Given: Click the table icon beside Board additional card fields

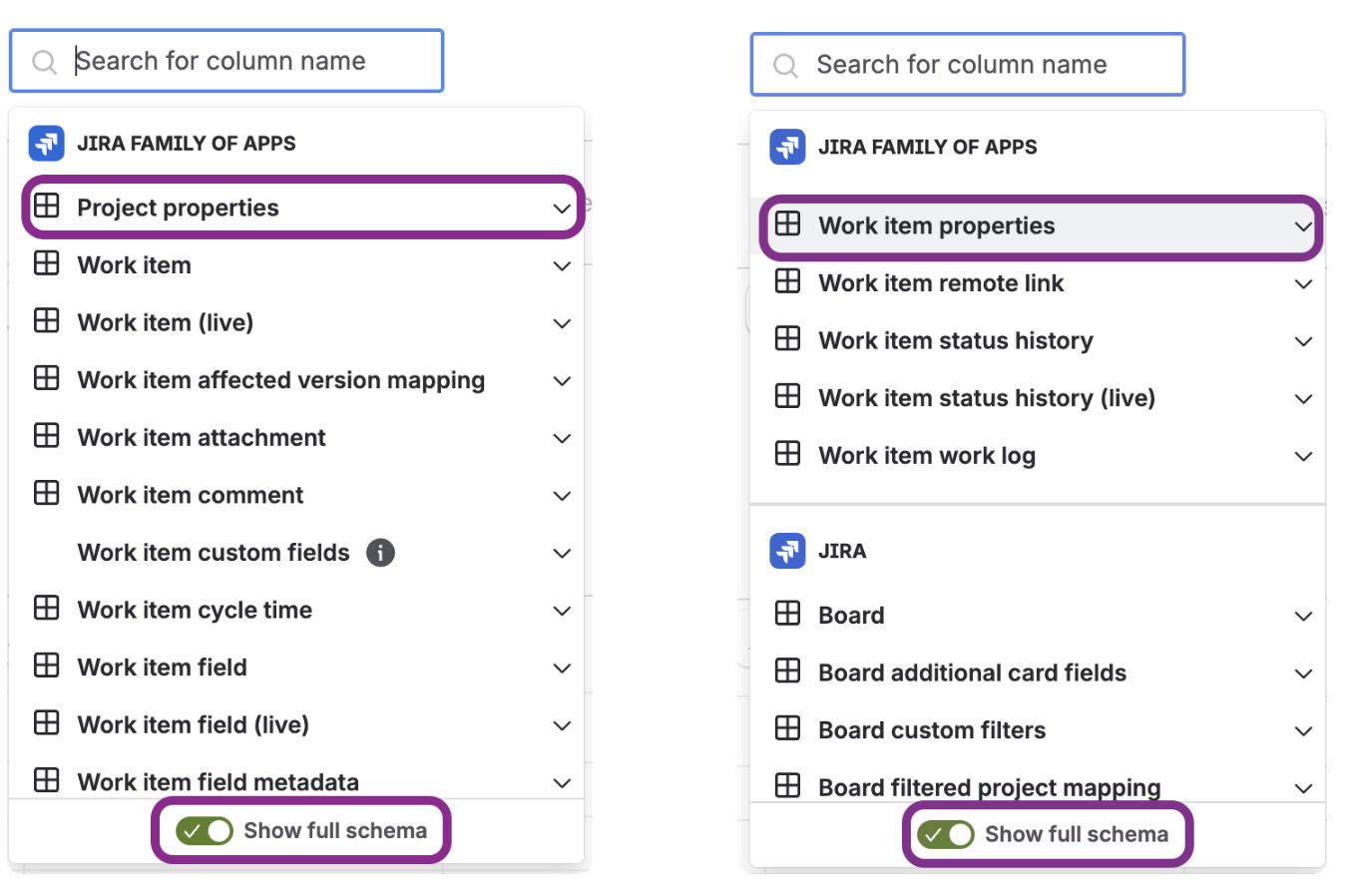Looking at the screenshot, I should [x=788, y=672].
